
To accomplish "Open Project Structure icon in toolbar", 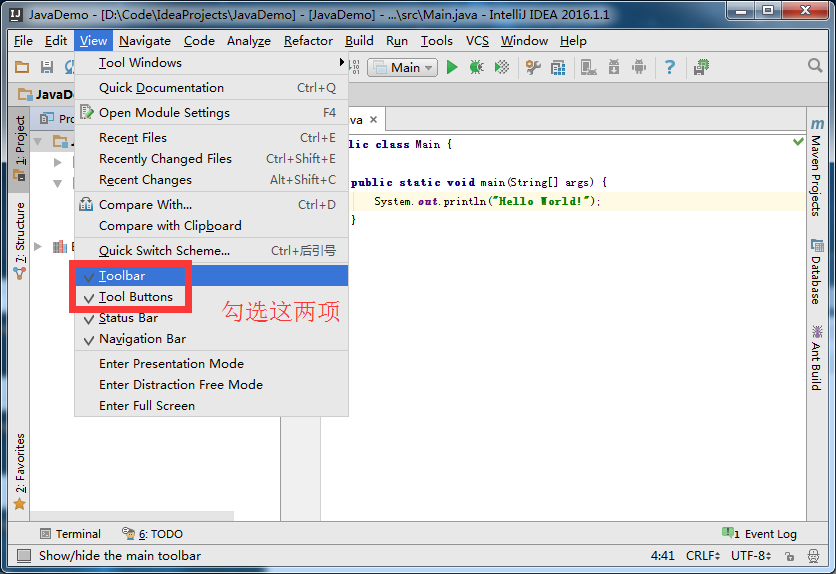I will click(x=558, y=67).
